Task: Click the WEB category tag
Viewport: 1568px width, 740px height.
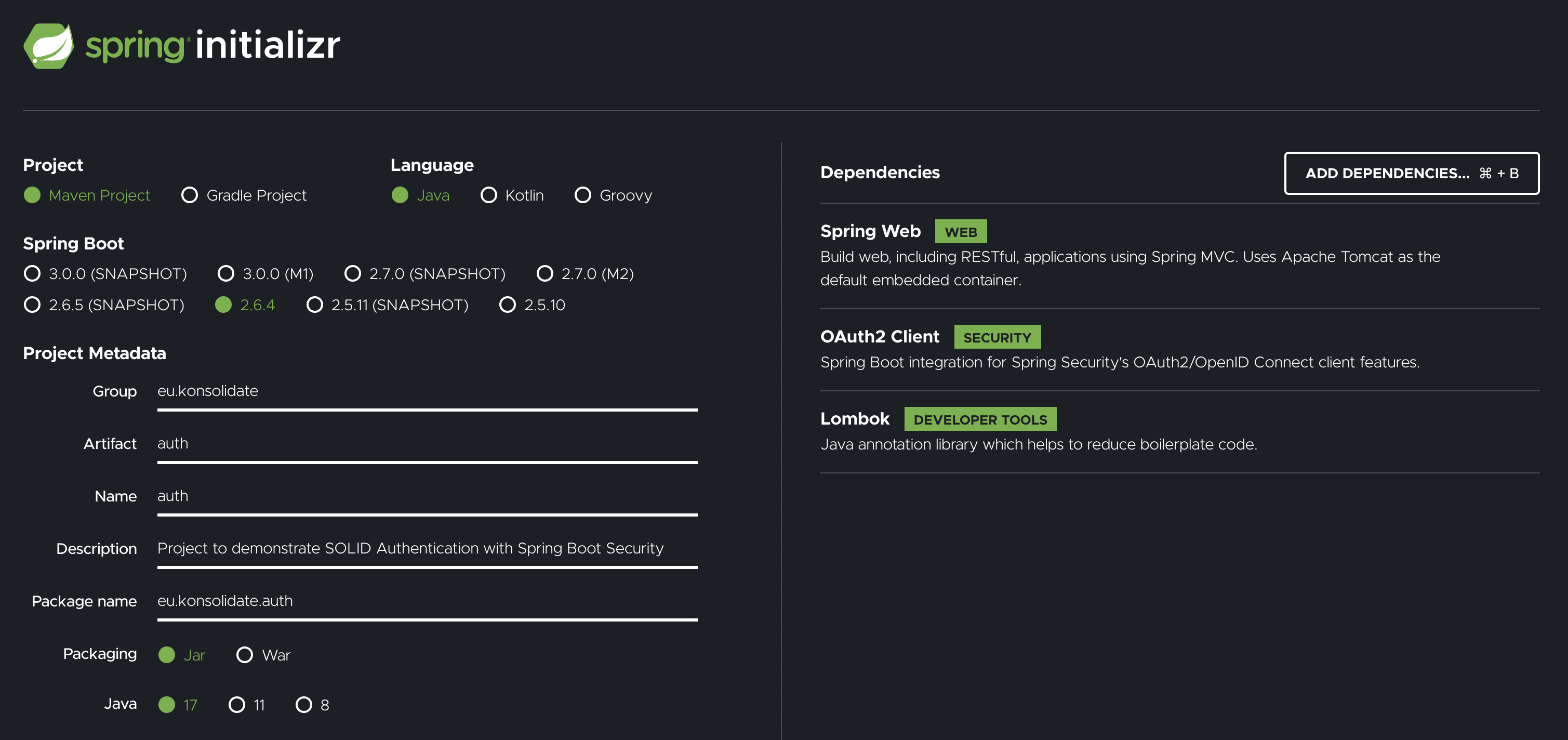Action: tap(961, 231)
